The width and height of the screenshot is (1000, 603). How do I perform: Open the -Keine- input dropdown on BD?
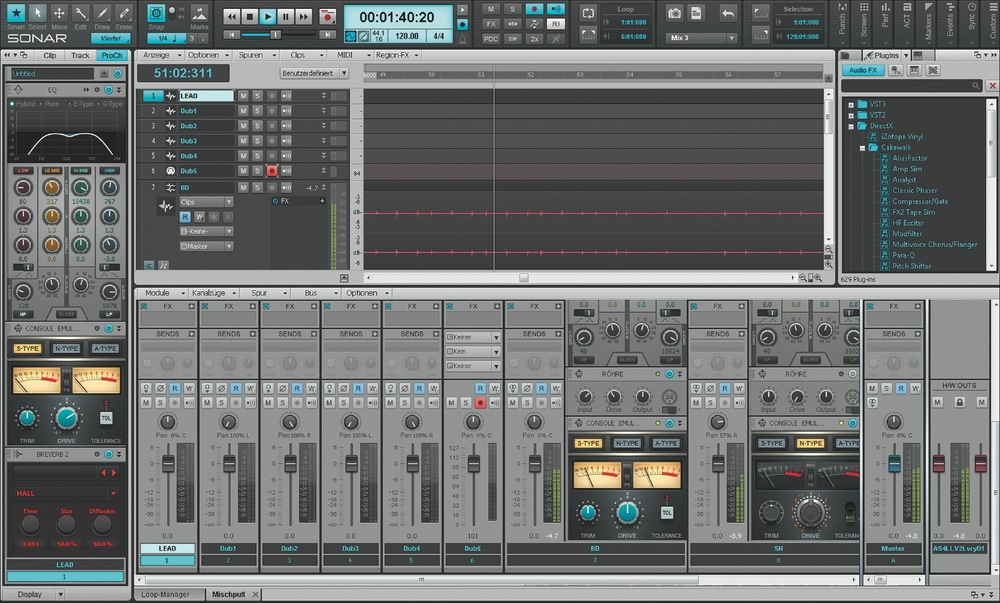(x=206, y=231)
